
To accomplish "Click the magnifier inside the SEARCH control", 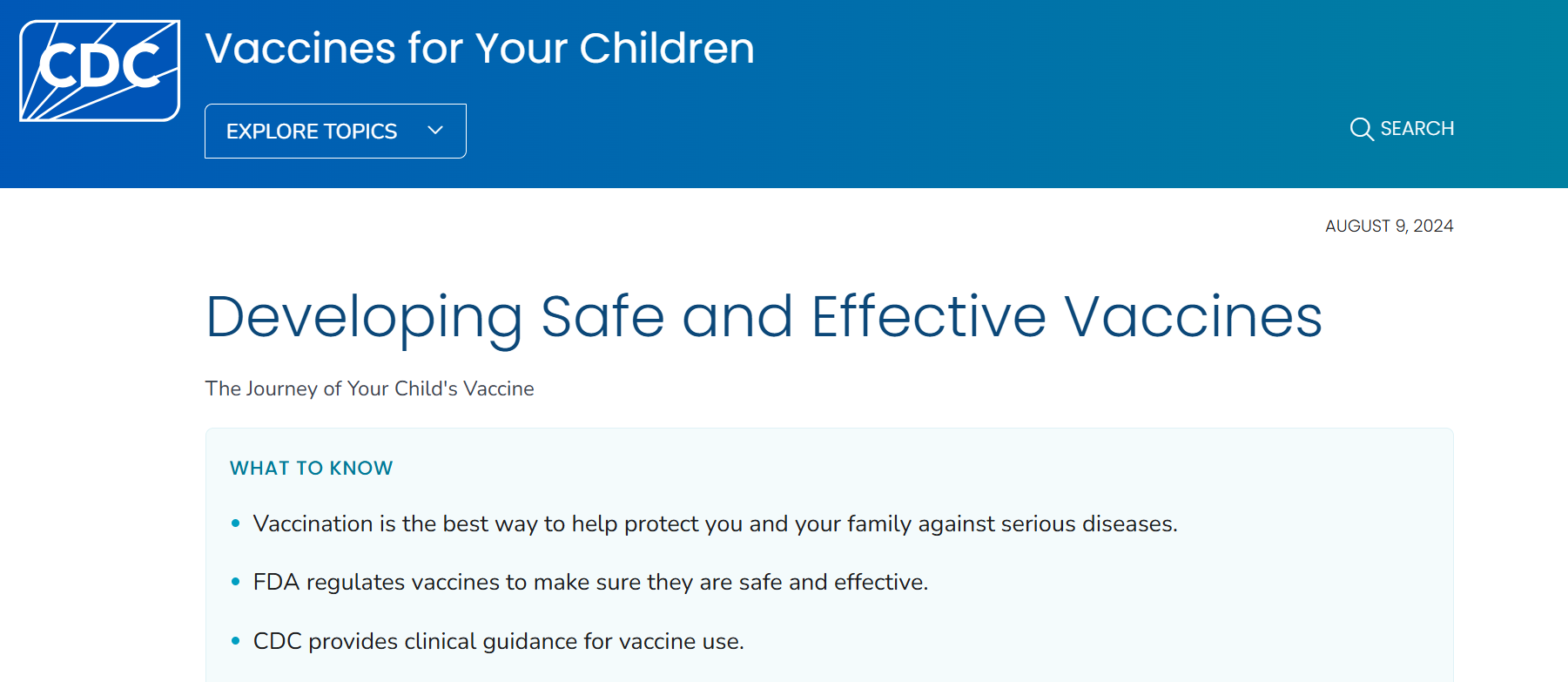I will click(x=1363, y=129).
